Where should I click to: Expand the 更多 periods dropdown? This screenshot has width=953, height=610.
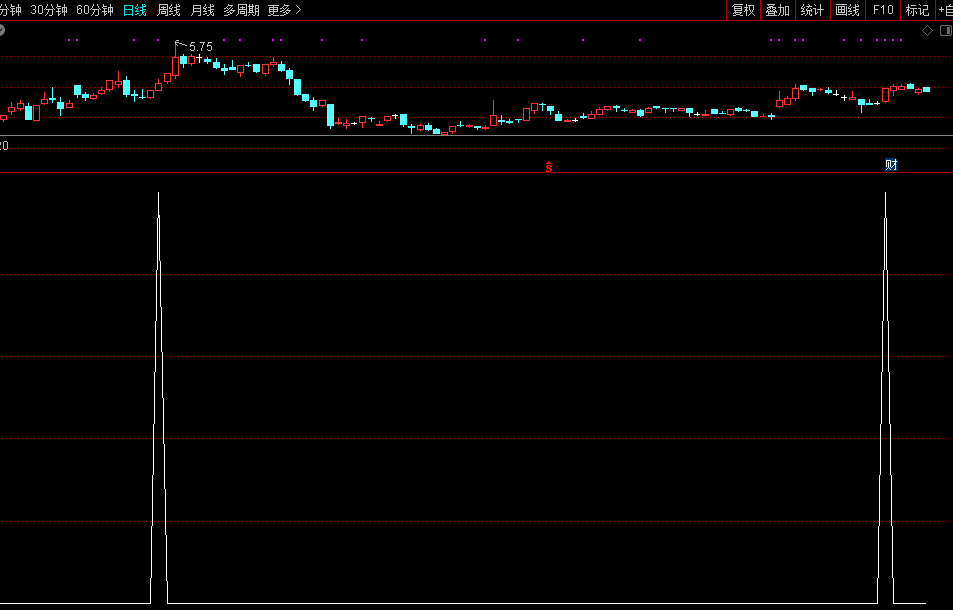click(x=284, y=10)
